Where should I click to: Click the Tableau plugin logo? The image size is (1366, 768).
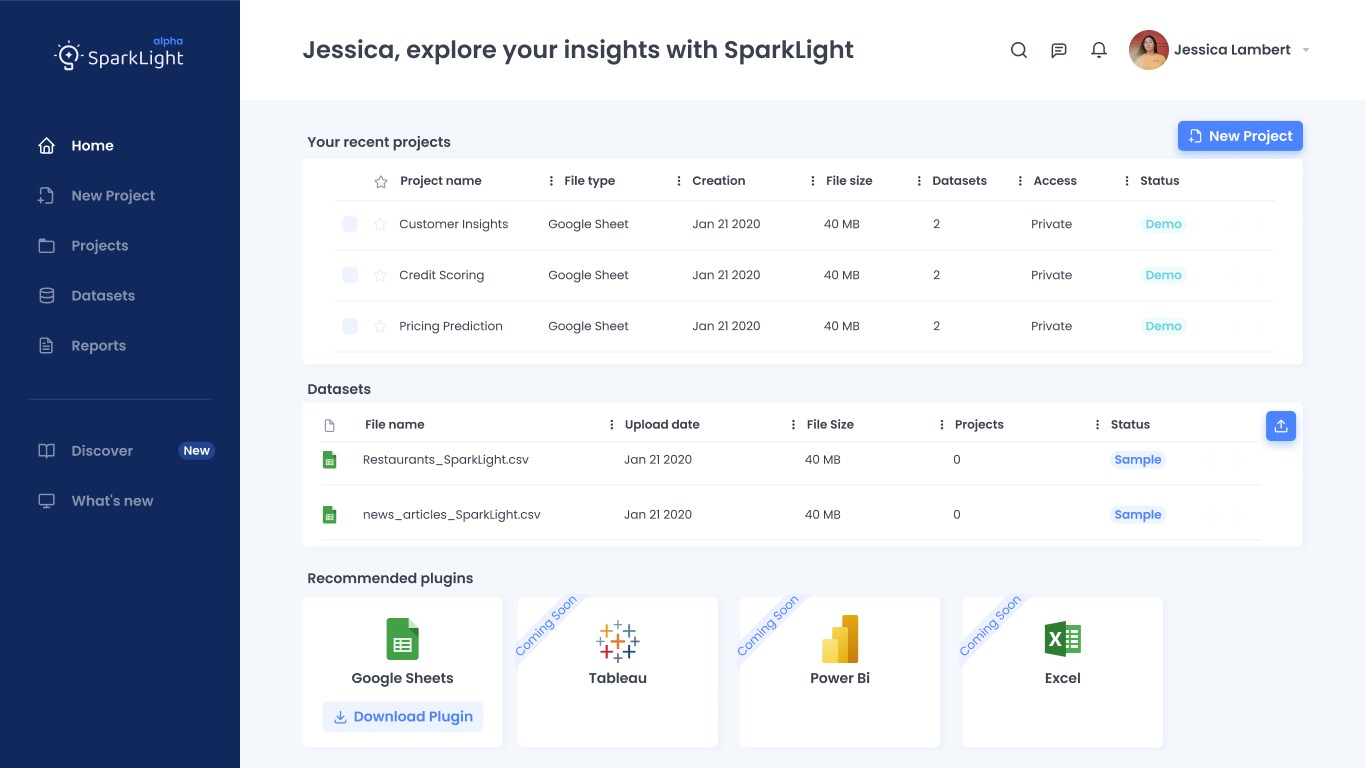pyautogui.click(x=618, y=640)
